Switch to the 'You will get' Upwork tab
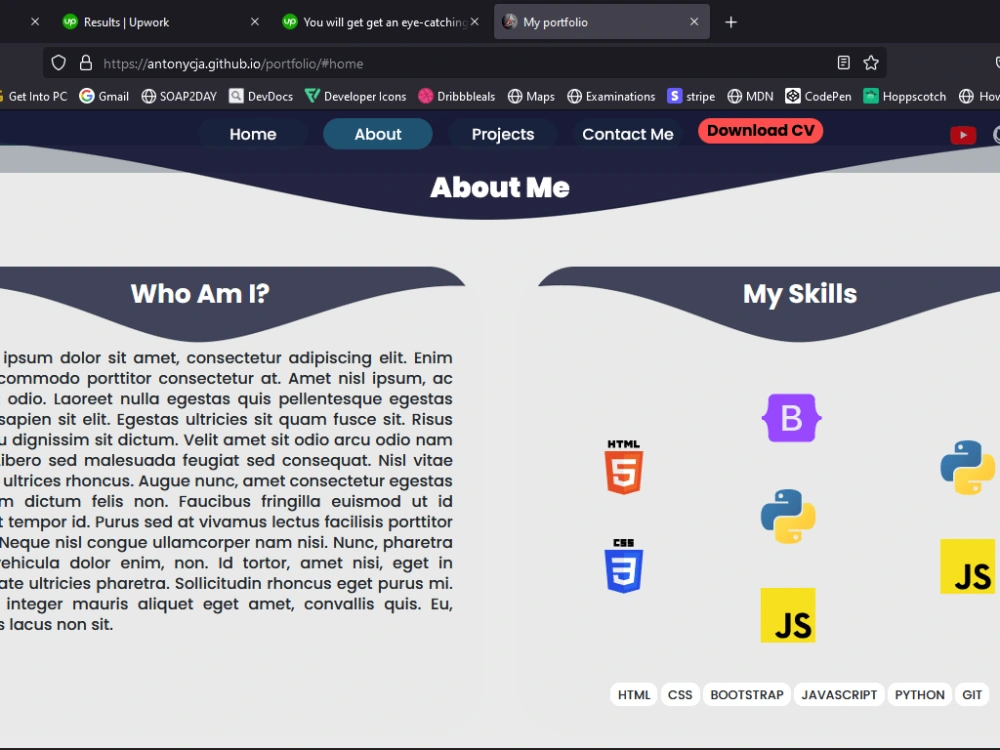Viewport: 1000px width, 750px height. (381, 22)
